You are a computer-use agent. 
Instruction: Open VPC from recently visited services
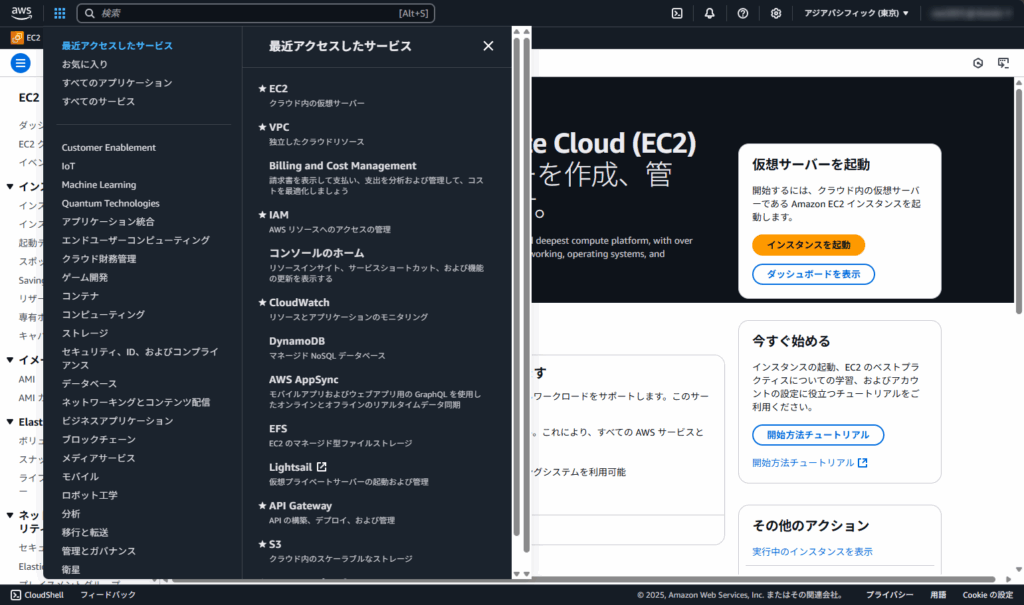279,127
